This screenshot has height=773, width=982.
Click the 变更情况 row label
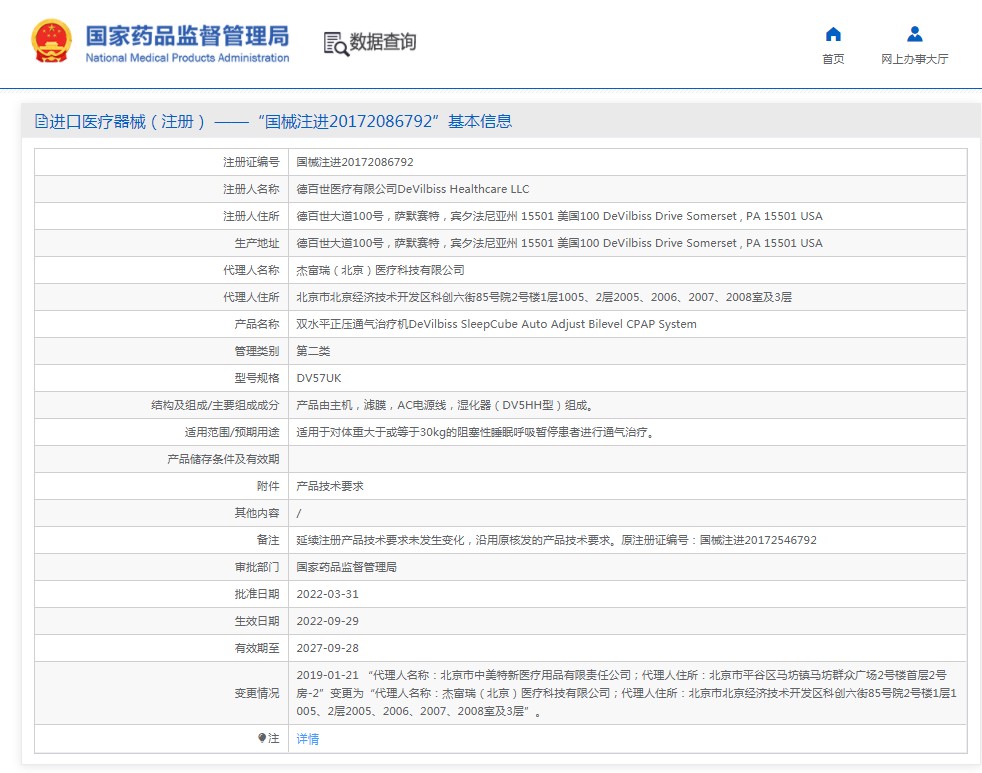(x=257, y=693)
